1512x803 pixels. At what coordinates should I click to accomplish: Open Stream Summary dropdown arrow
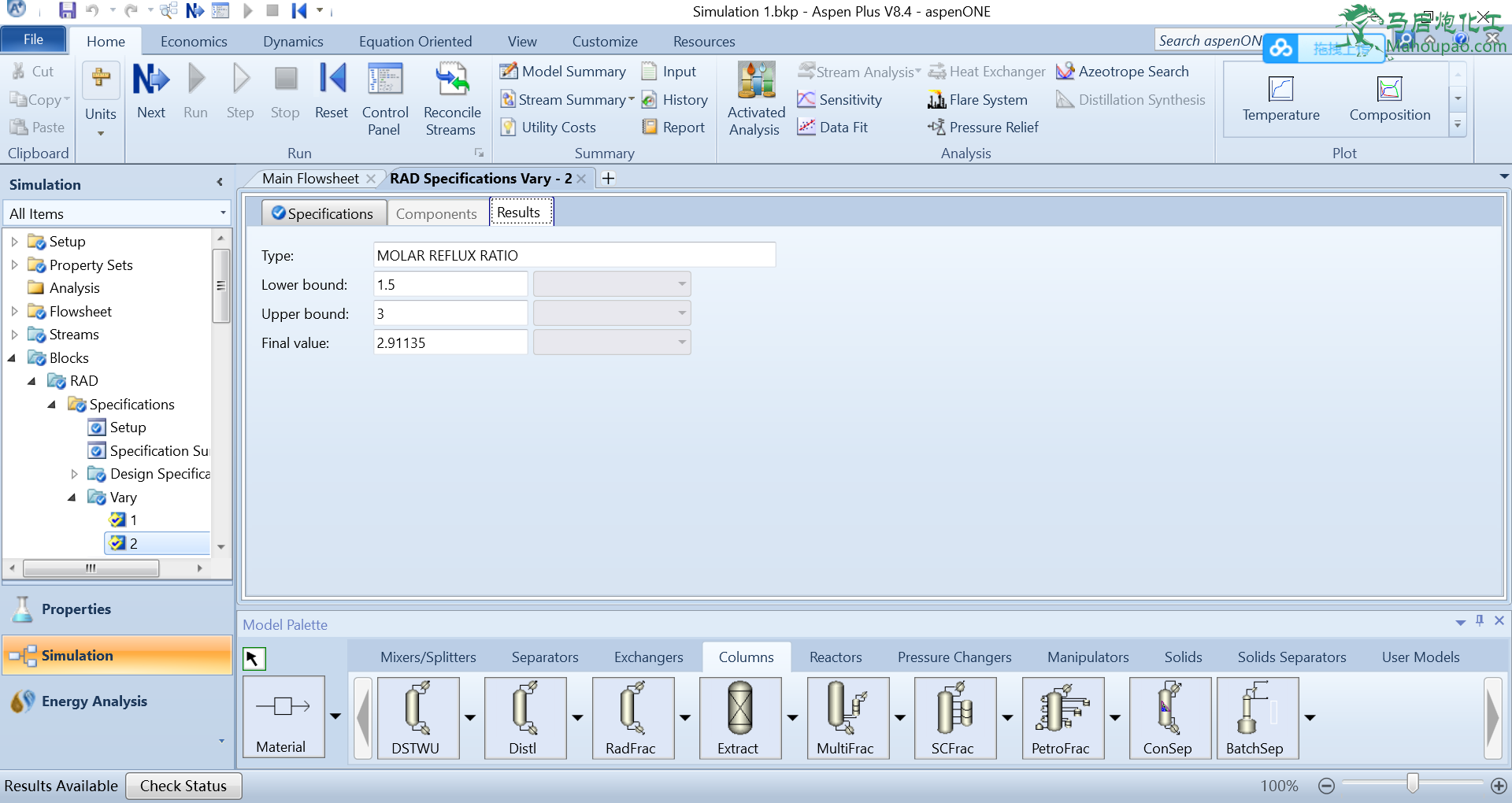click(632, 99)
